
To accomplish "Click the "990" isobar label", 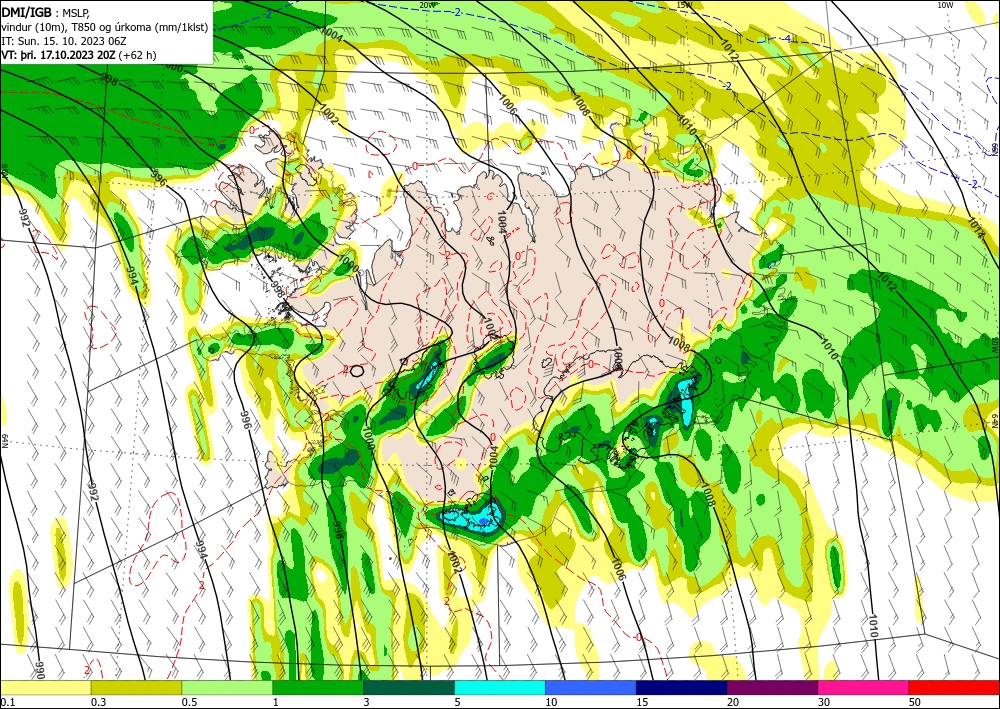I will coord(40,670).
